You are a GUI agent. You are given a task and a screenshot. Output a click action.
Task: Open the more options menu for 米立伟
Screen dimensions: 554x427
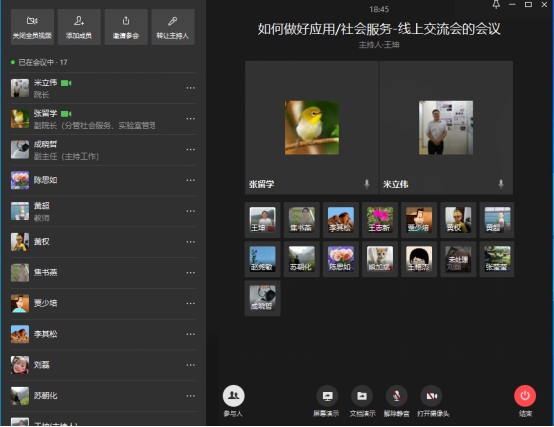[191, 88]
